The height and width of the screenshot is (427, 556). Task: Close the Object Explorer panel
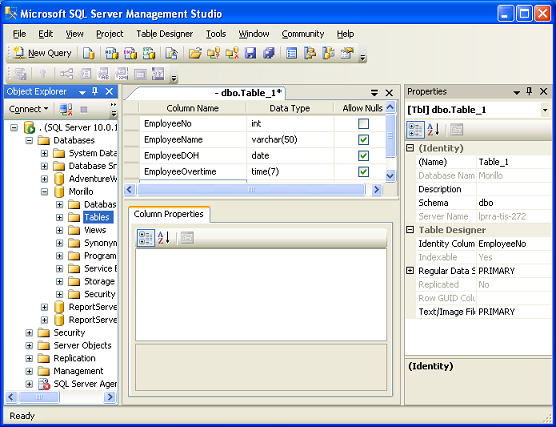109,92
